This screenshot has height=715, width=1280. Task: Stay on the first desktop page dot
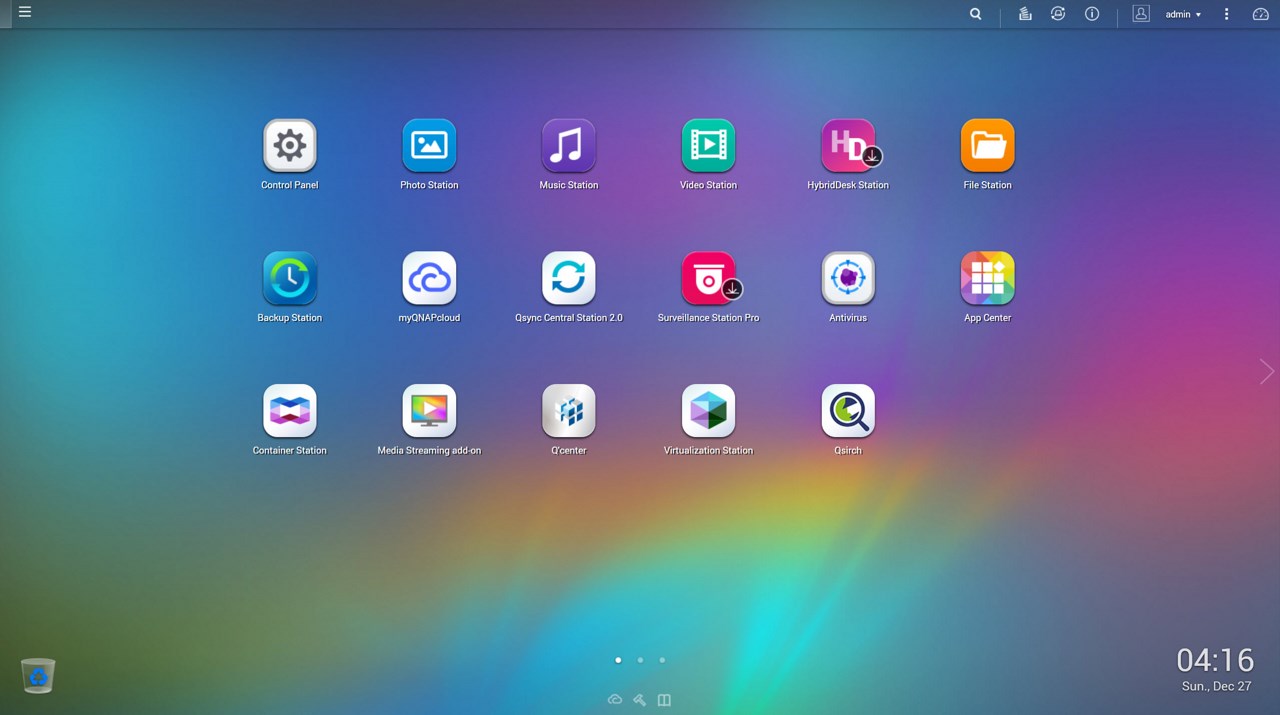pos(618,660)
